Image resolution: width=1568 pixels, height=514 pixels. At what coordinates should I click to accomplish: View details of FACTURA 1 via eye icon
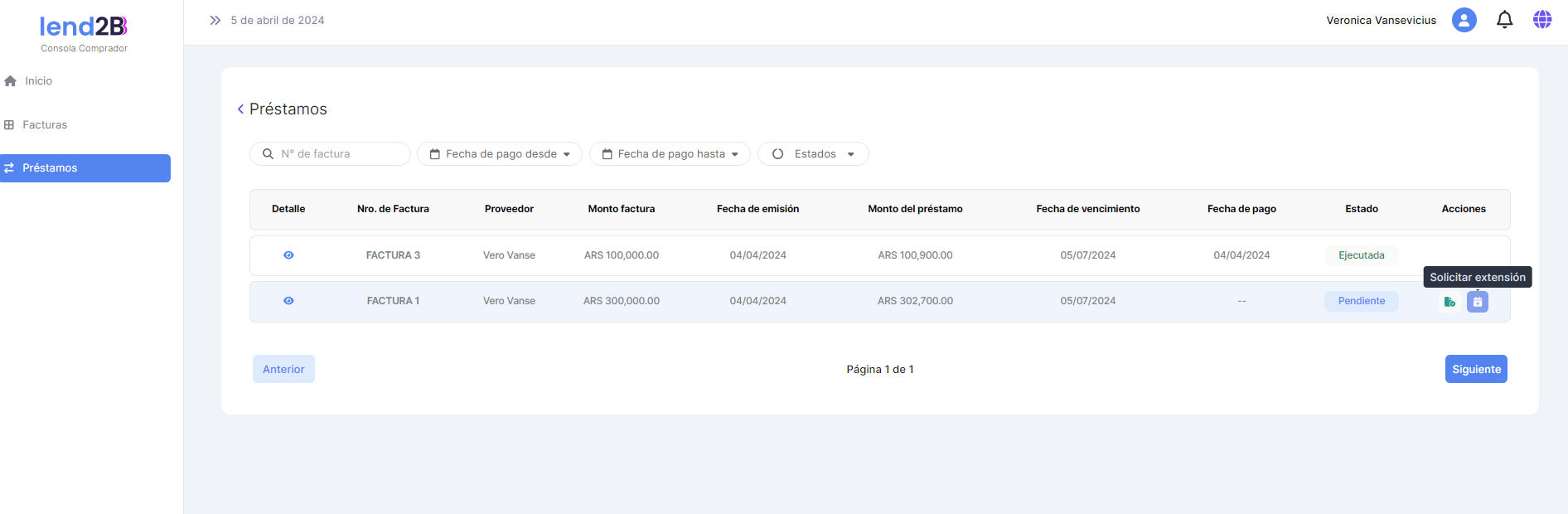click(288, 301)
